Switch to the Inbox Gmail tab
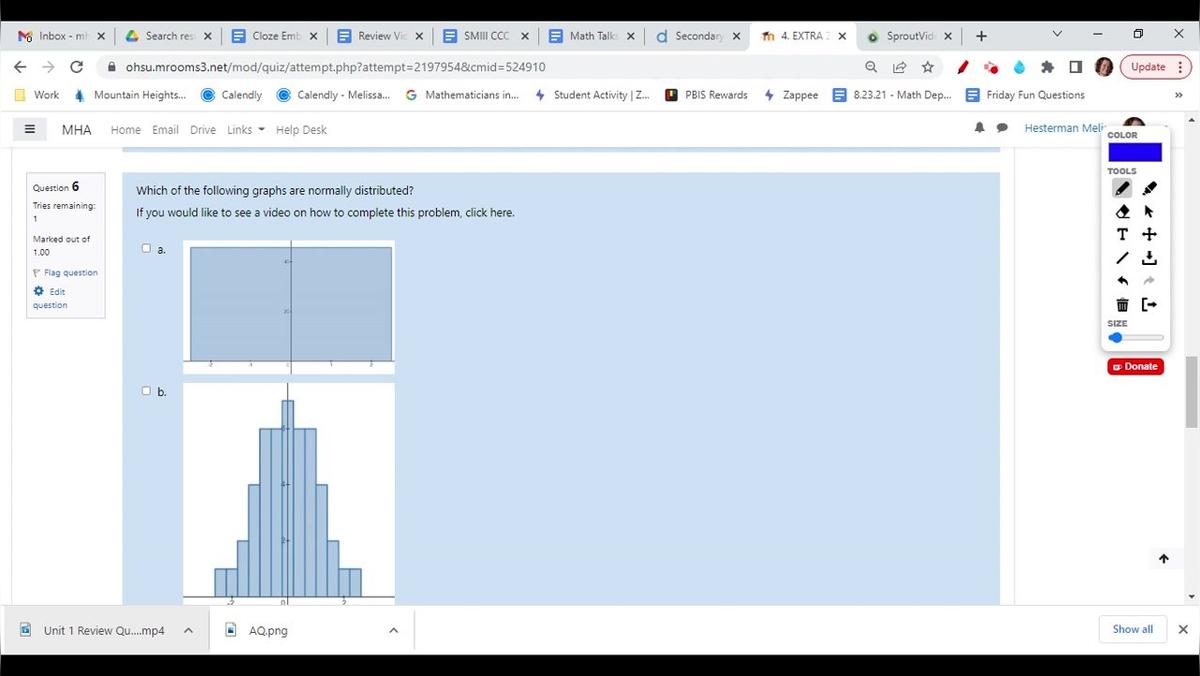The width and height of the screenshot is (1200, 676). 60,36
